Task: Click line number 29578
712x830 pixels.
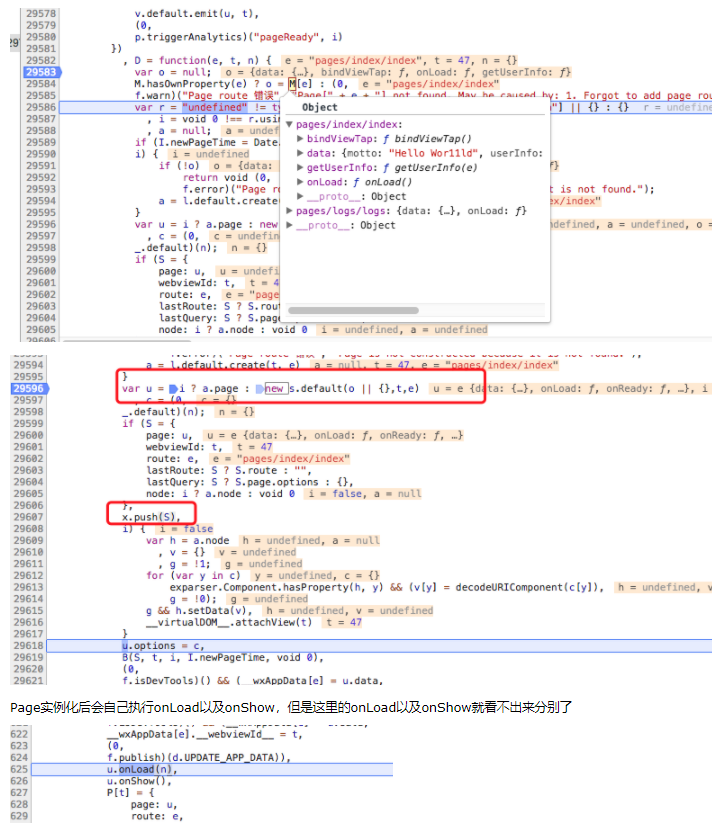Action: 41,14
